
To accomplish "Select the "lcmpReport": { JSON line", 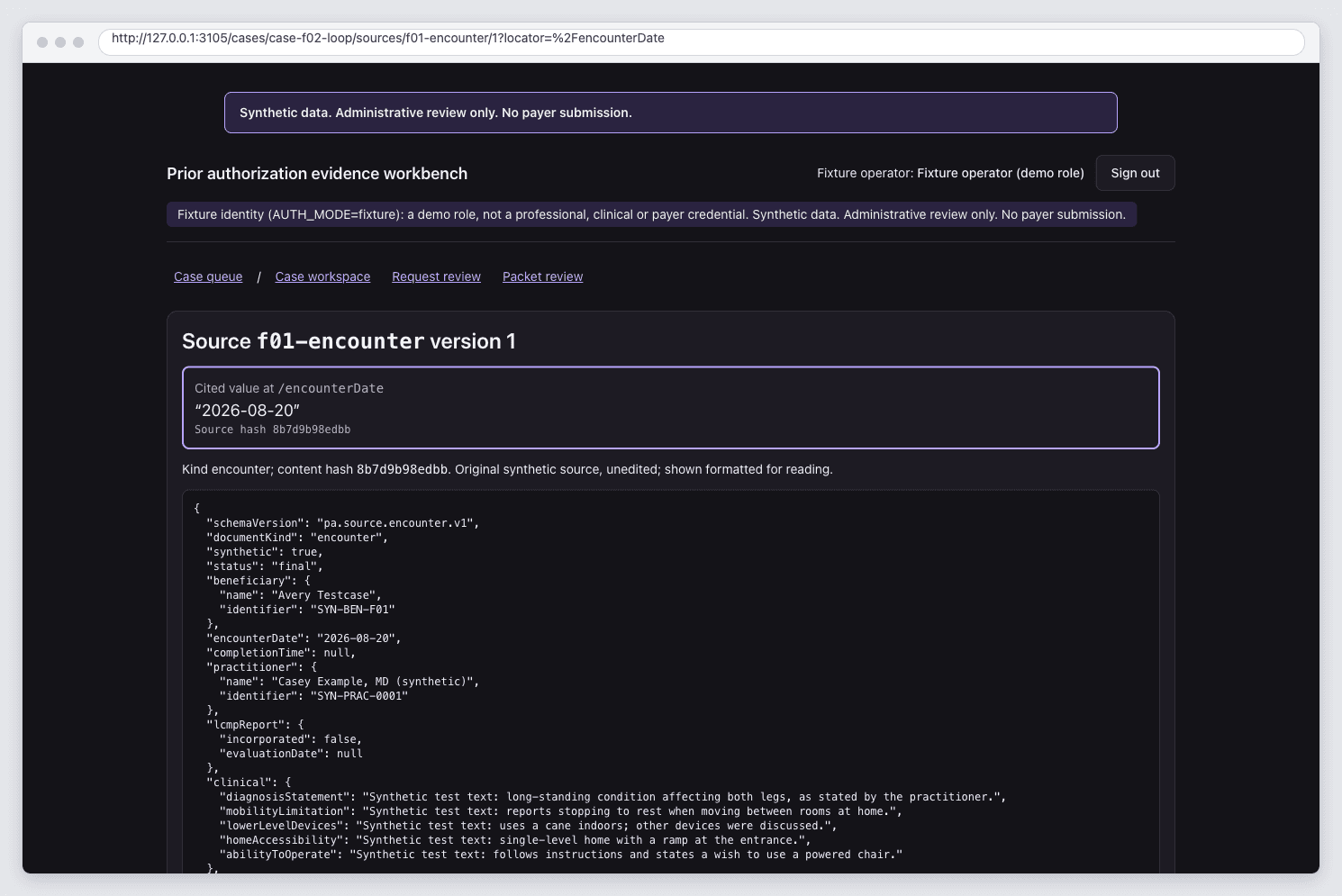I will 256,725.
